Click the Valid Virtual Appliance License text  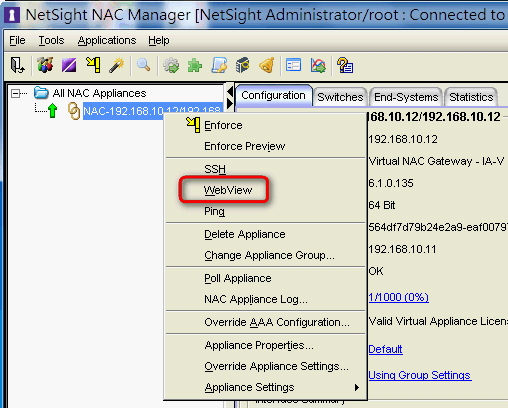(438, 321)
